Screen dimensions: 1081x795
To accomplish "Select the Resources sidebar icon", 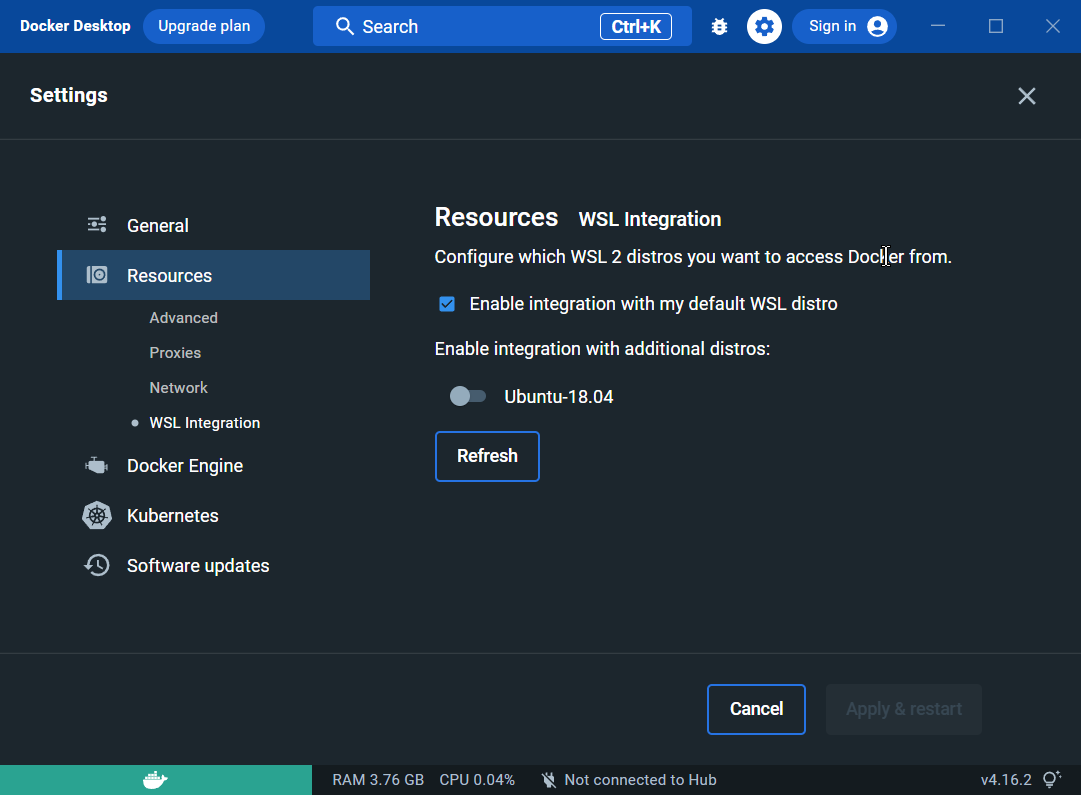I will [96, 274].
